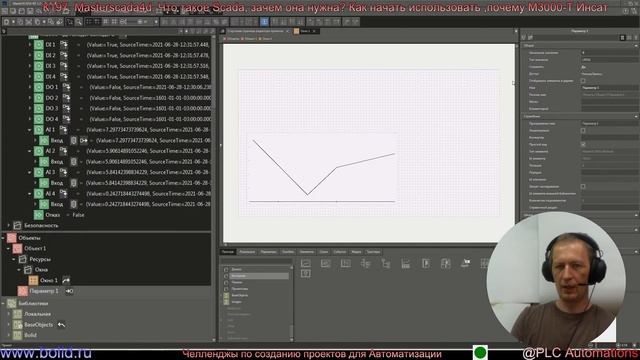Click the new-document icon at toolbar start
The image size is (640, 360).
7,22
